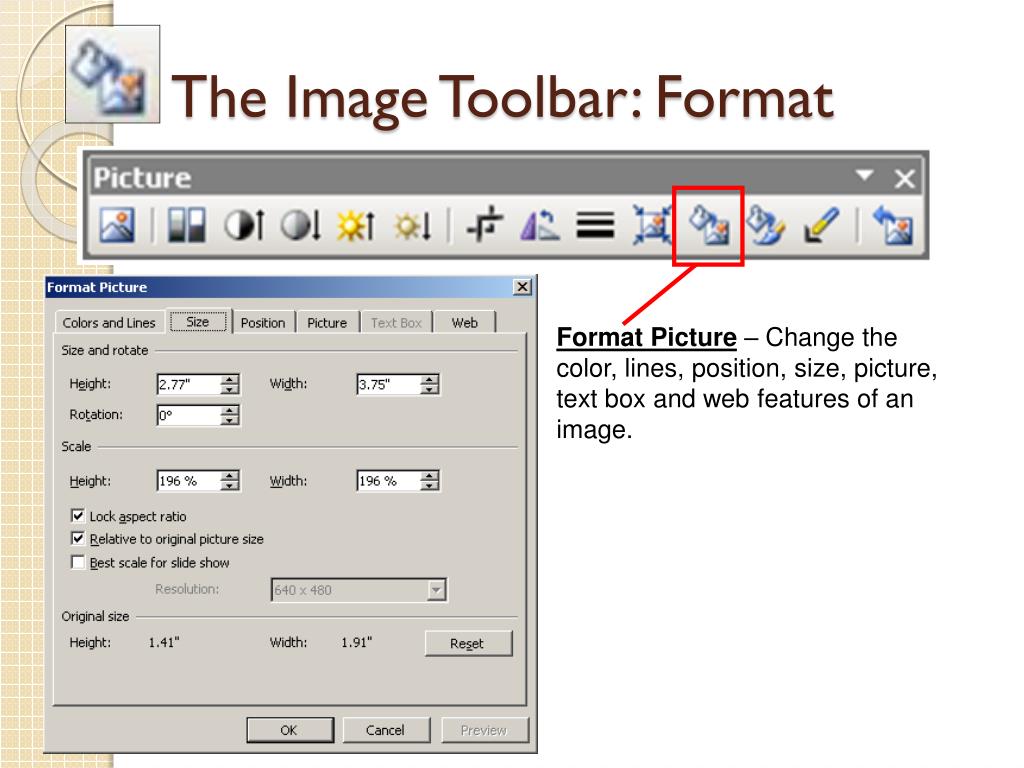Screen dimensions: 1024x768
Task: Open the Position tab
Action: tap(263, 323)
